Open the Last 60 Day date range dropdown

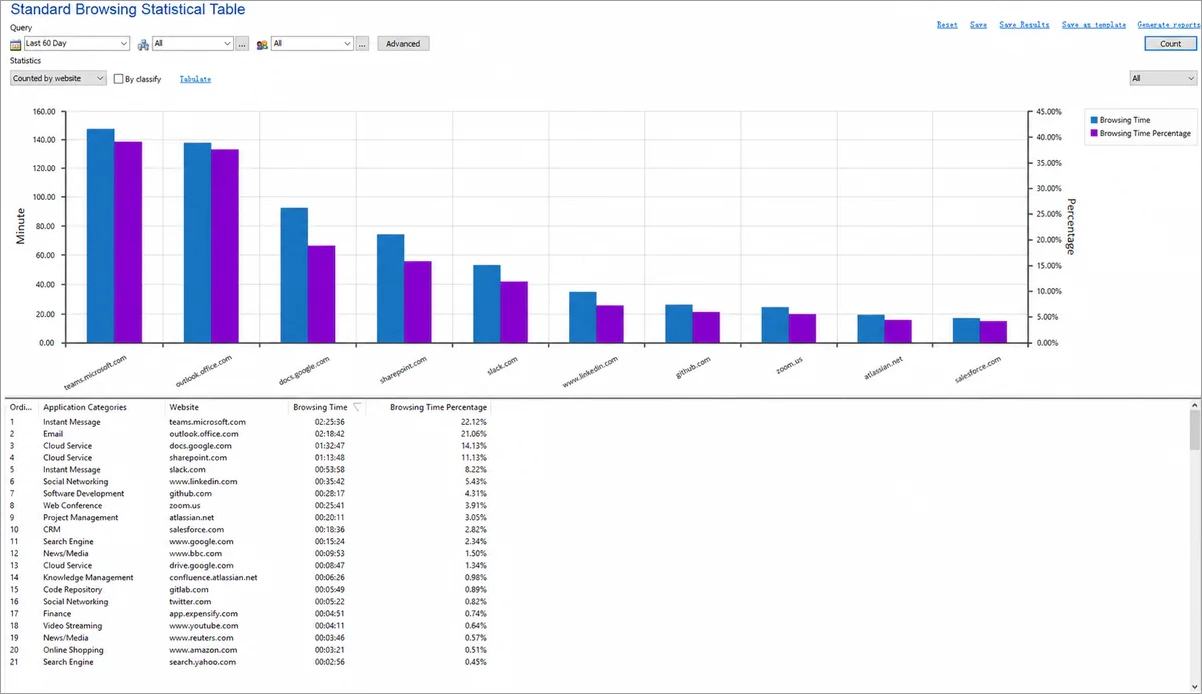[x=77, y=44]
